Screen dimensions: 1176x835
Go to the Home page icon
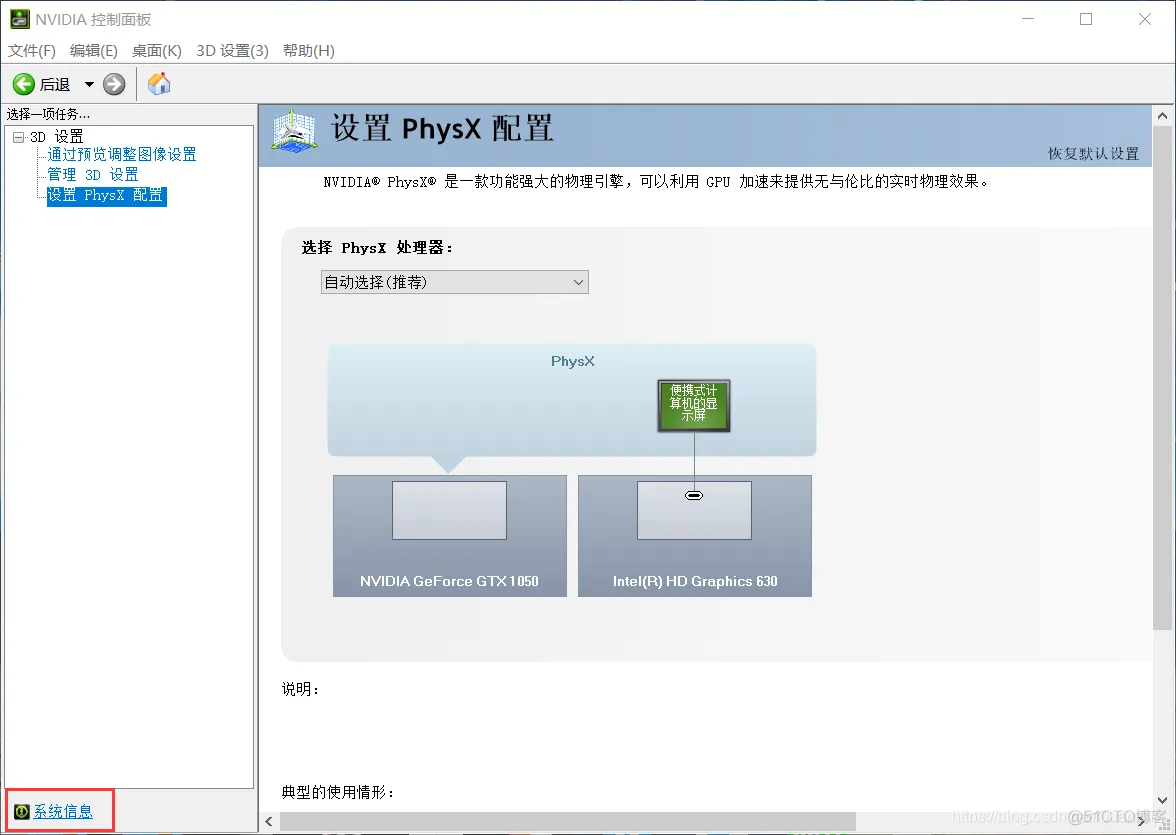[159, 83]
